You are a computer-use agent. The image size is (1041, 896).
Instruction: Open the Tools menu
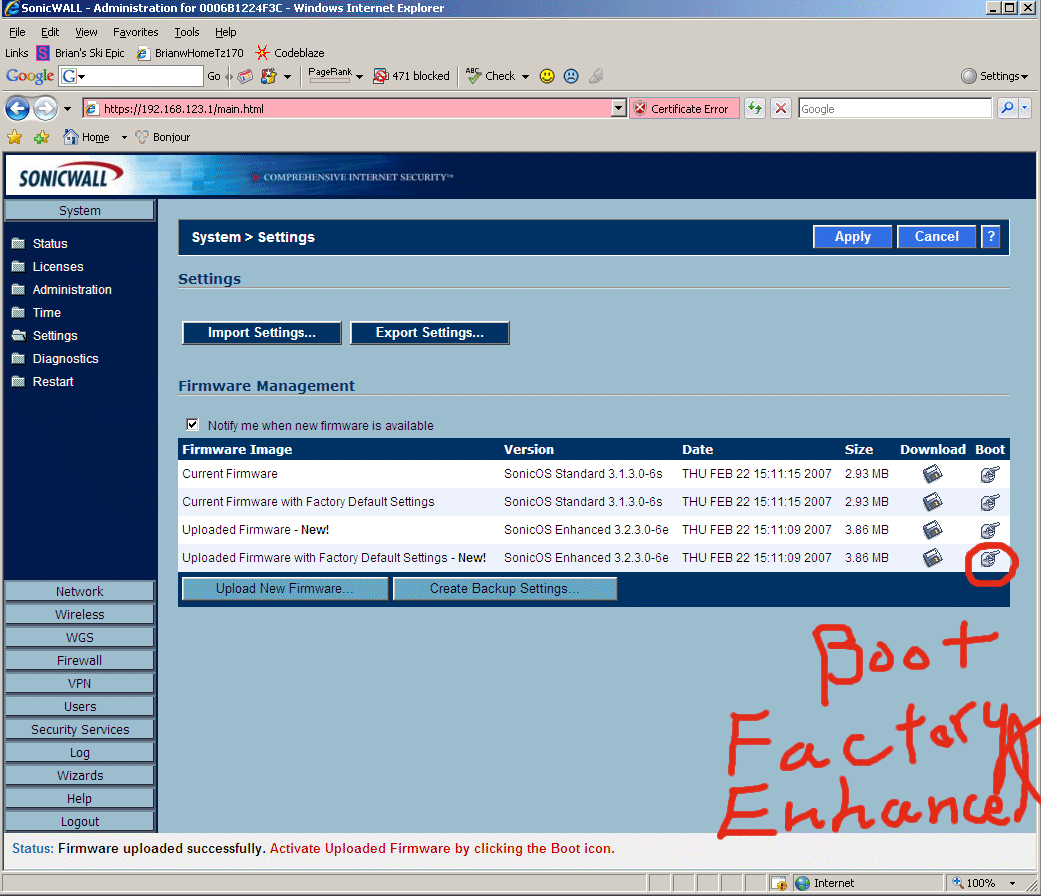(187, 32)
